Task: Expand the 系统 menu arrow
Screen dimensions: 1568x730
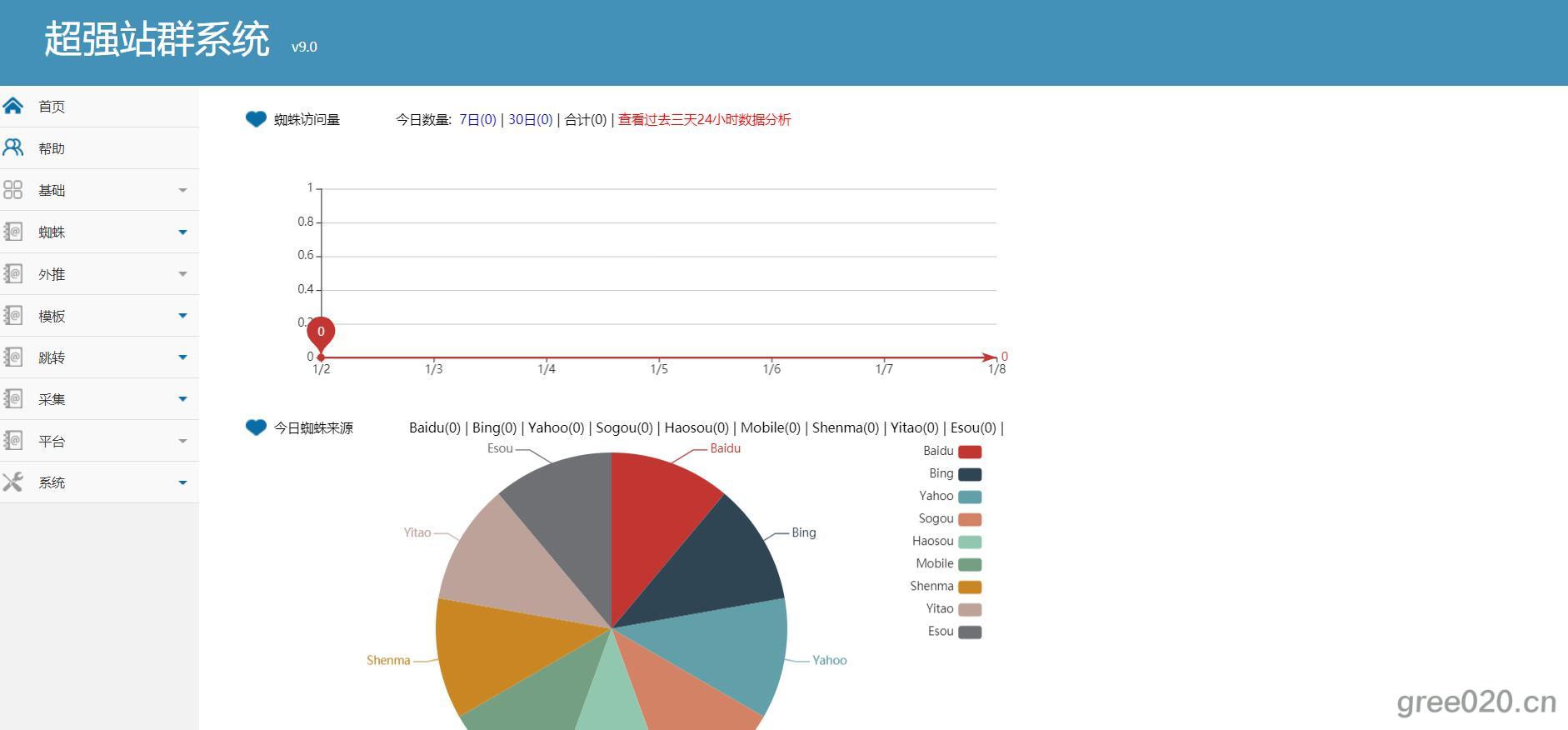Action: coord(182,482)
